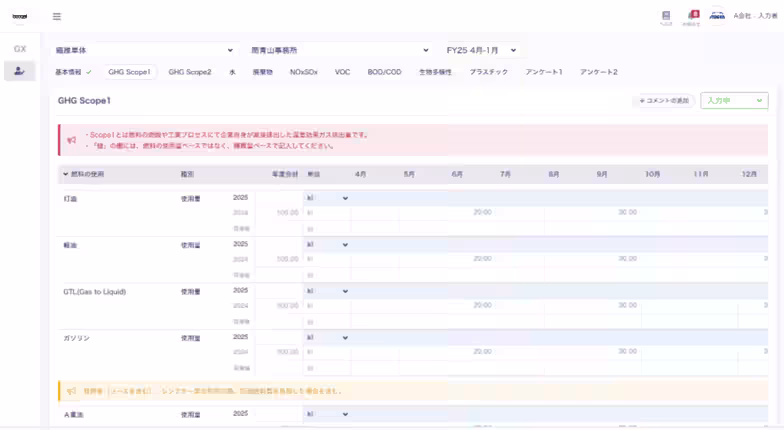Switch to the NOxSOx tab
784x430 pixels.
tap(304, 72)
